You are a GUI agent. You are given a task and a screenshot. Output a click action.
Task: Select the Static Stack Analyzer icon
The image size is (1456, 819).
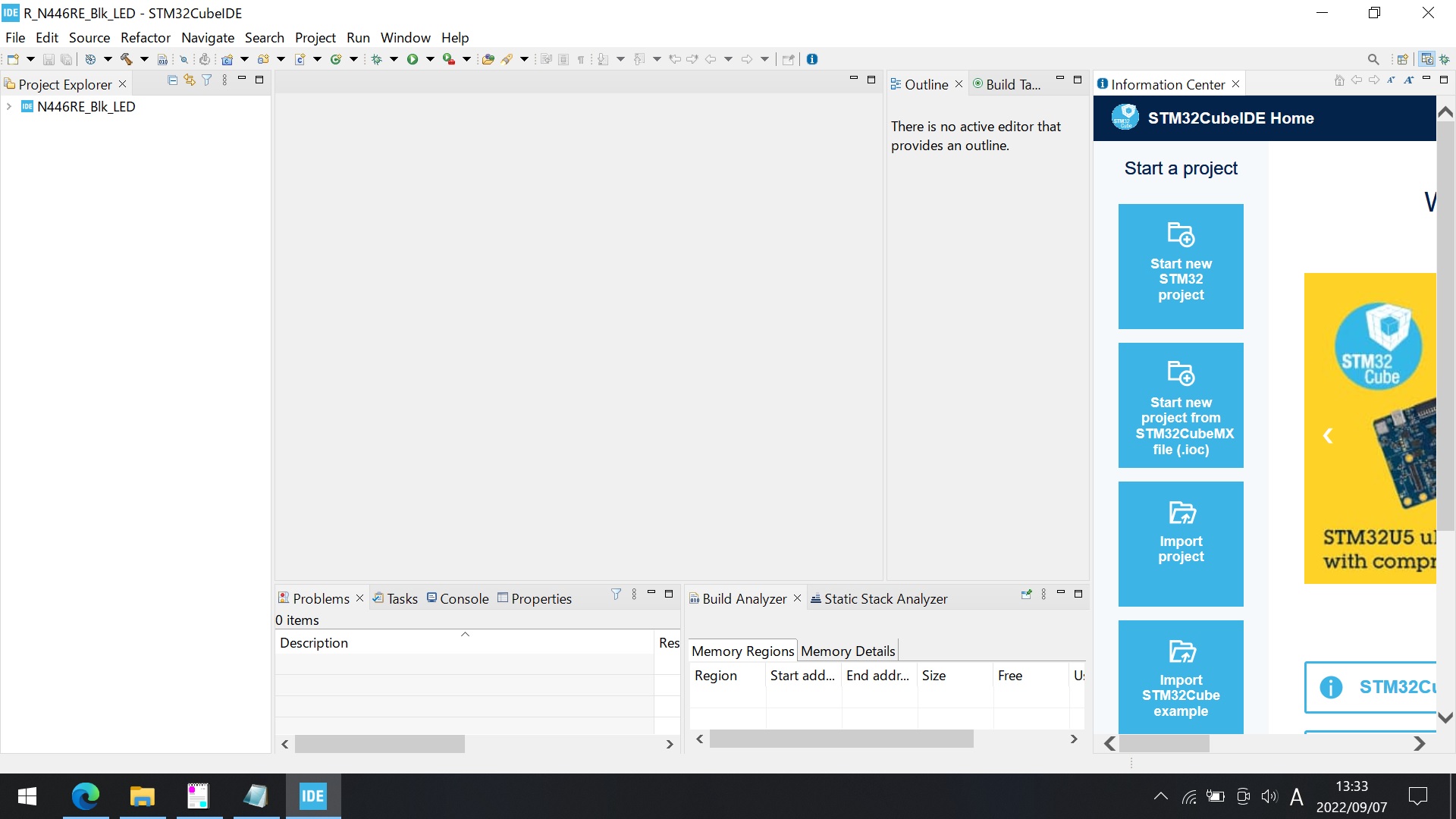pos(815,598)
